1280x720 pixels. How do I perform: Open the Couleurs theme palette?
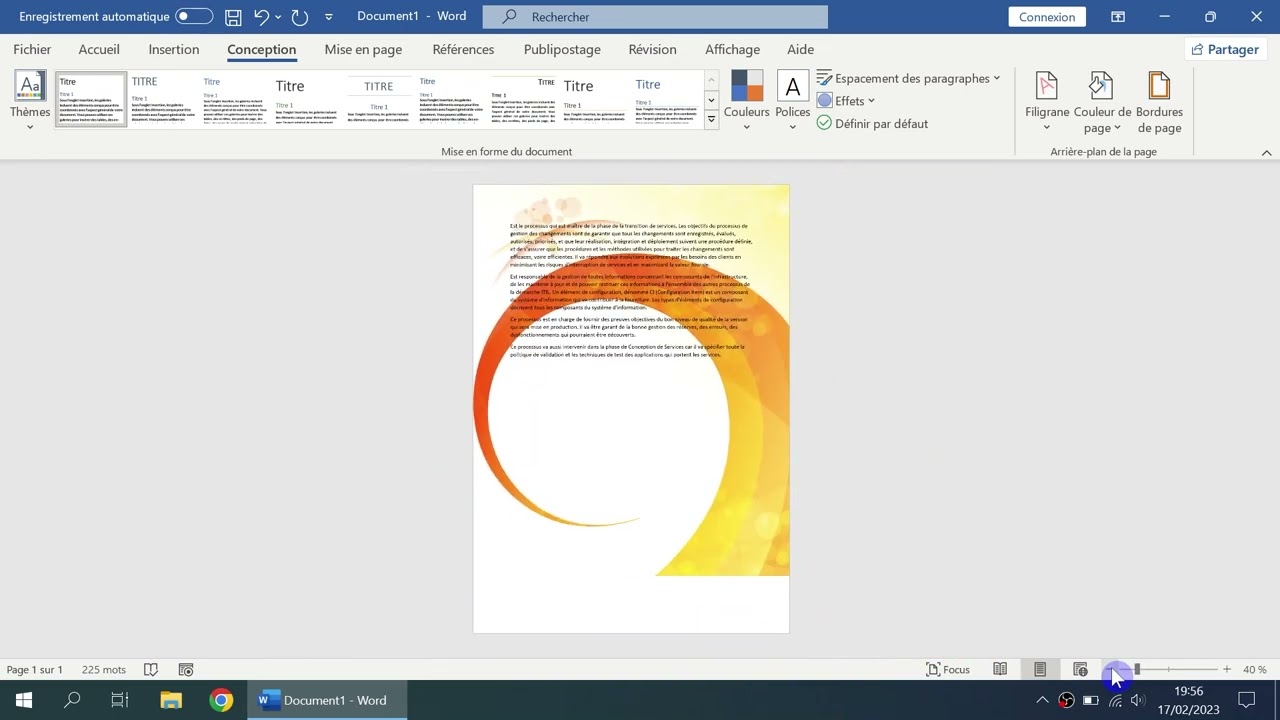[x=747, y=101]
